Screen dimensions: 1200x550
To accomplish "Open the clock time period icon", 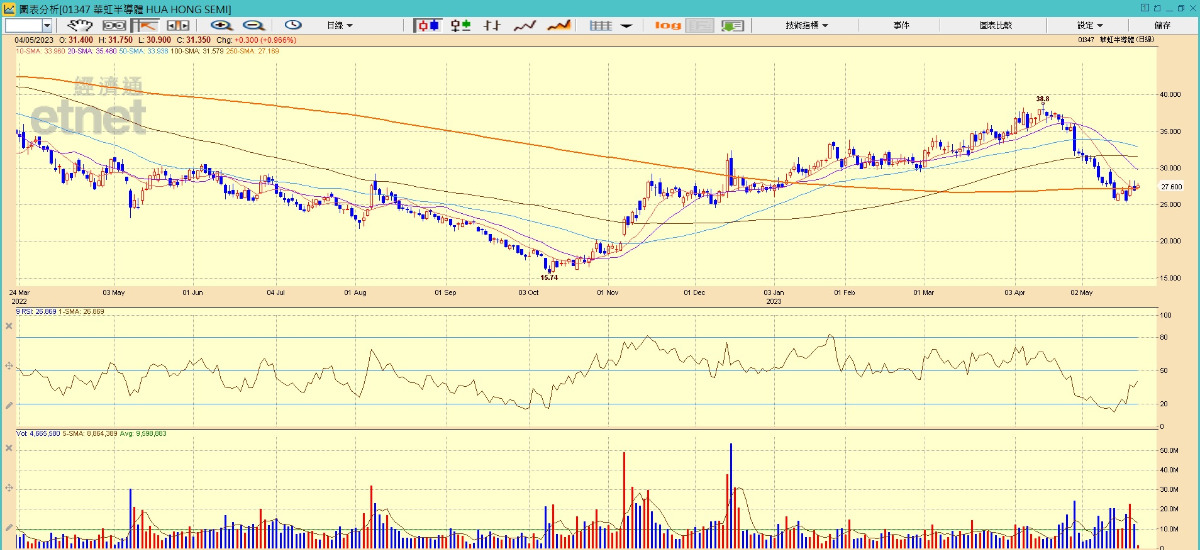I will tap(293, 25).
